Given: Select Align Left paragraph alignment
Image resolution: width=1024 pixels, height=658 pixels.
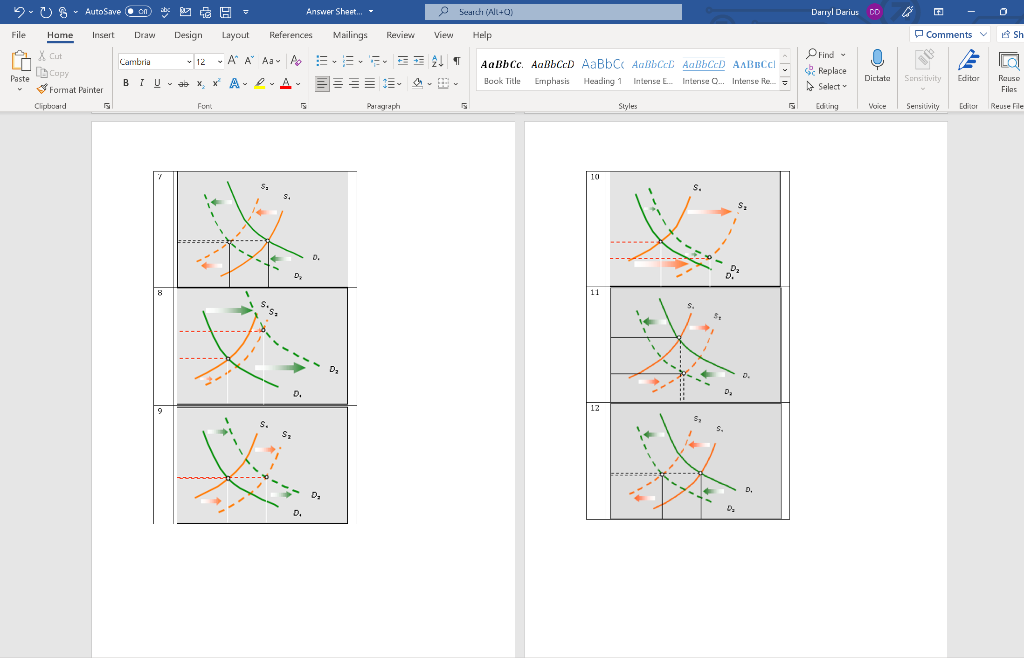Looking at the screenshot, I should point(322,83).
